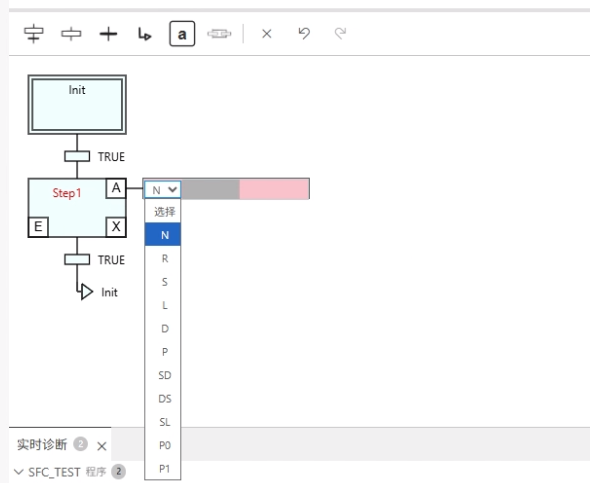Choose qualifier SL in dropdown list
This screenshot has height=483, width=590.
(163, 421)
